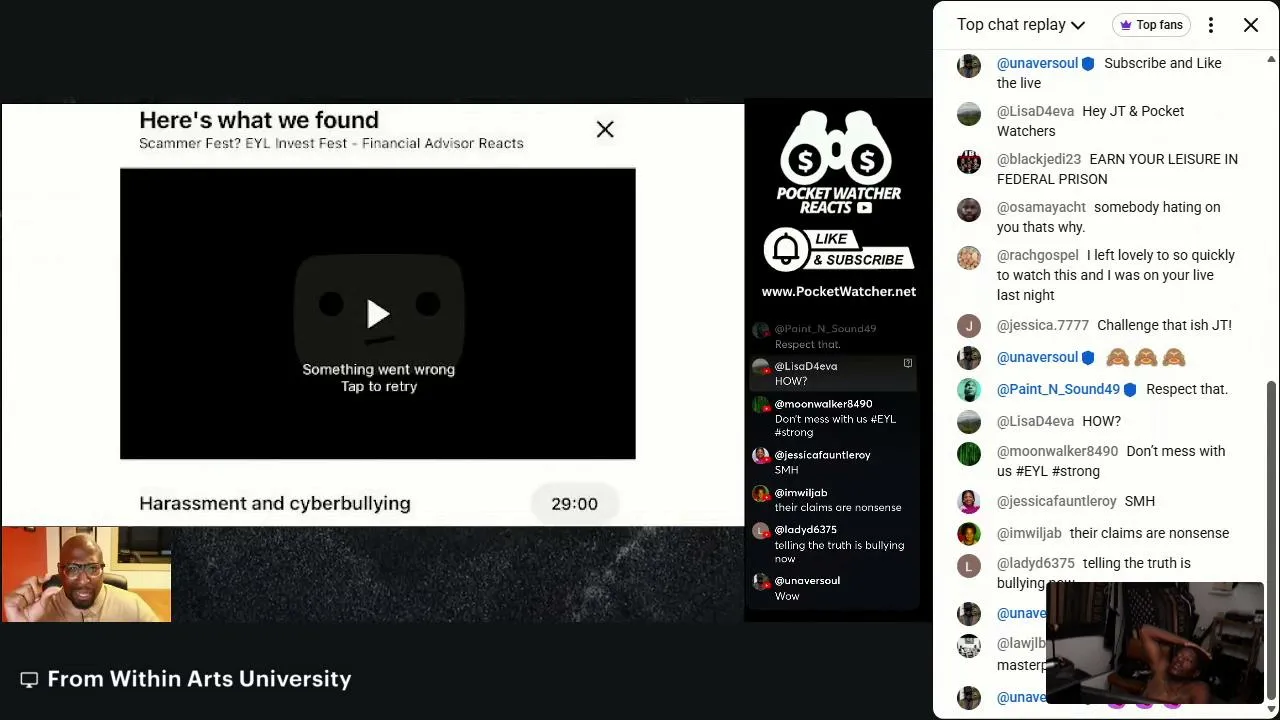Click "Scammer Fest? EYL Invest Fest" video title
Viewport: 1280px width, 720px height.
[331, 143]
